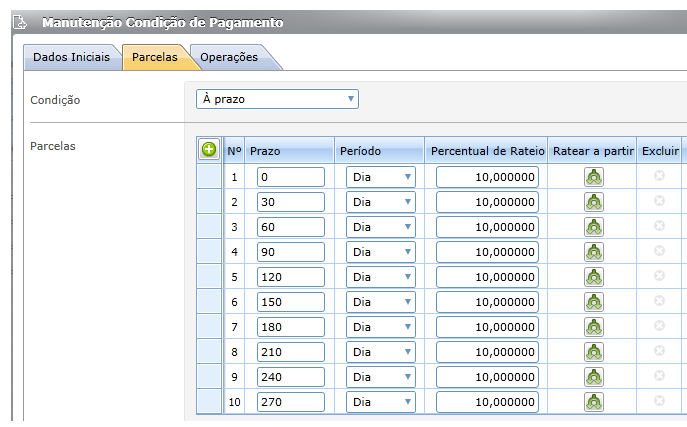The width and height of the screenshot is (687, 427).
Task: Click Ratear a partir icon in row 6
Action: click(x=594, y=302)
